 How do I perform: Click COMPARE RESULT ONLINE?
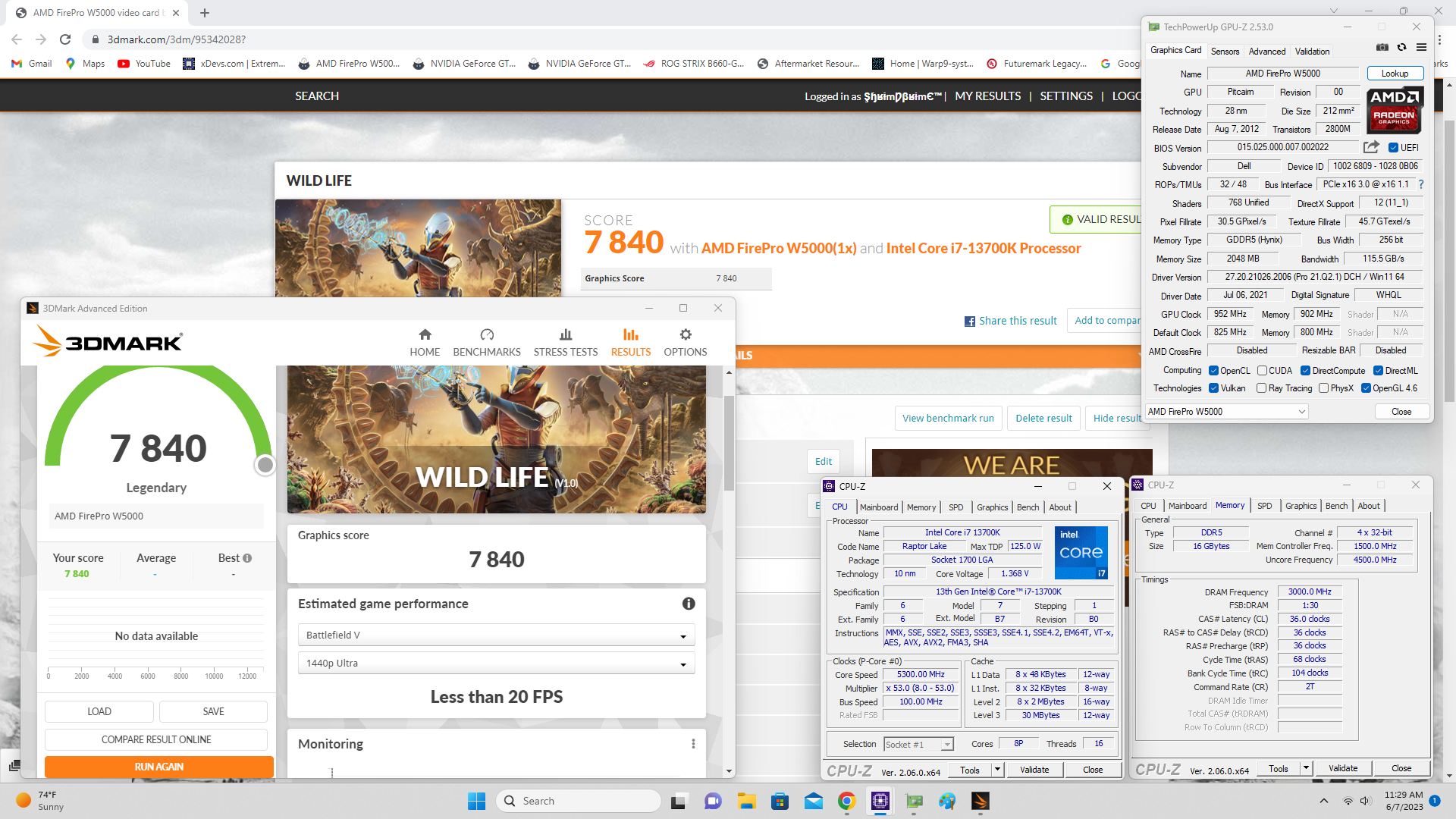(156, 739)
